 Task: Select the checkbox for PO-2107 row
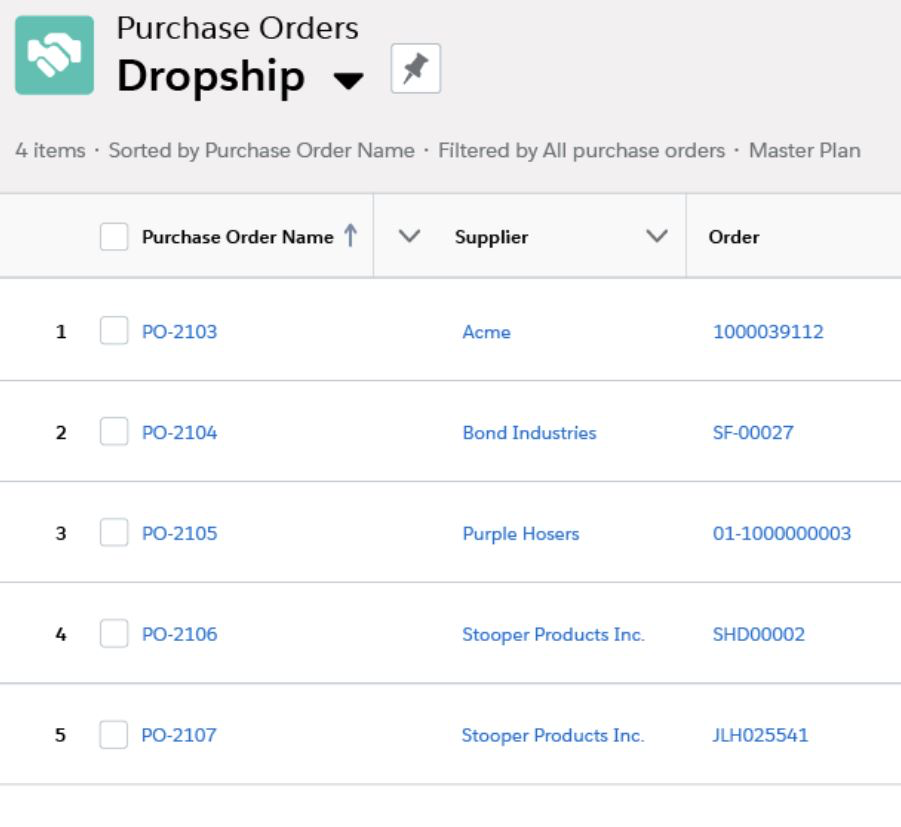point(113,734)
